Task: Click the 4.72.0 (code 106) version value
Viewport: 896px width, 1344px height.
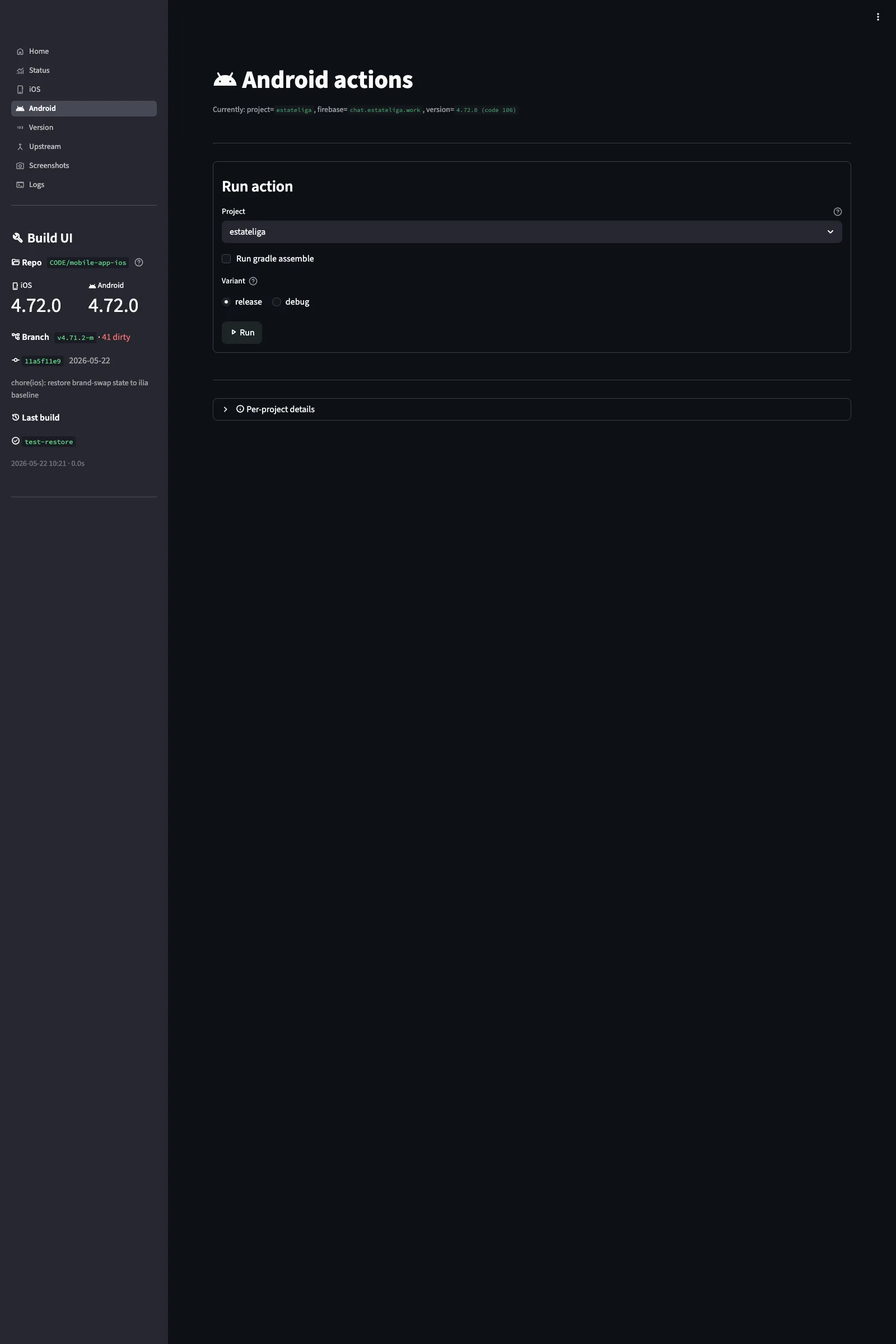Action: (x=486, y=110)
